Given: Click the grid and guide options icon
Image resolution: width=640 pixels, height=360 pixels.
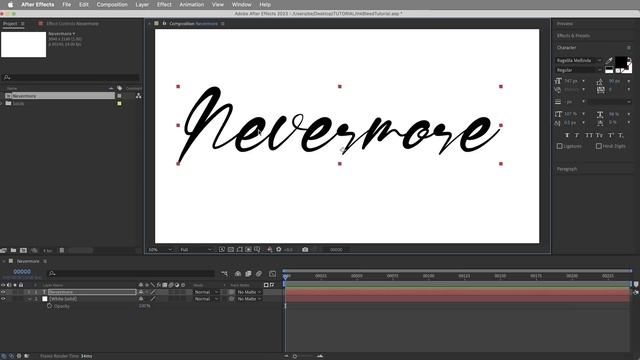Looking at the screenshot, I should coord(257,249).
